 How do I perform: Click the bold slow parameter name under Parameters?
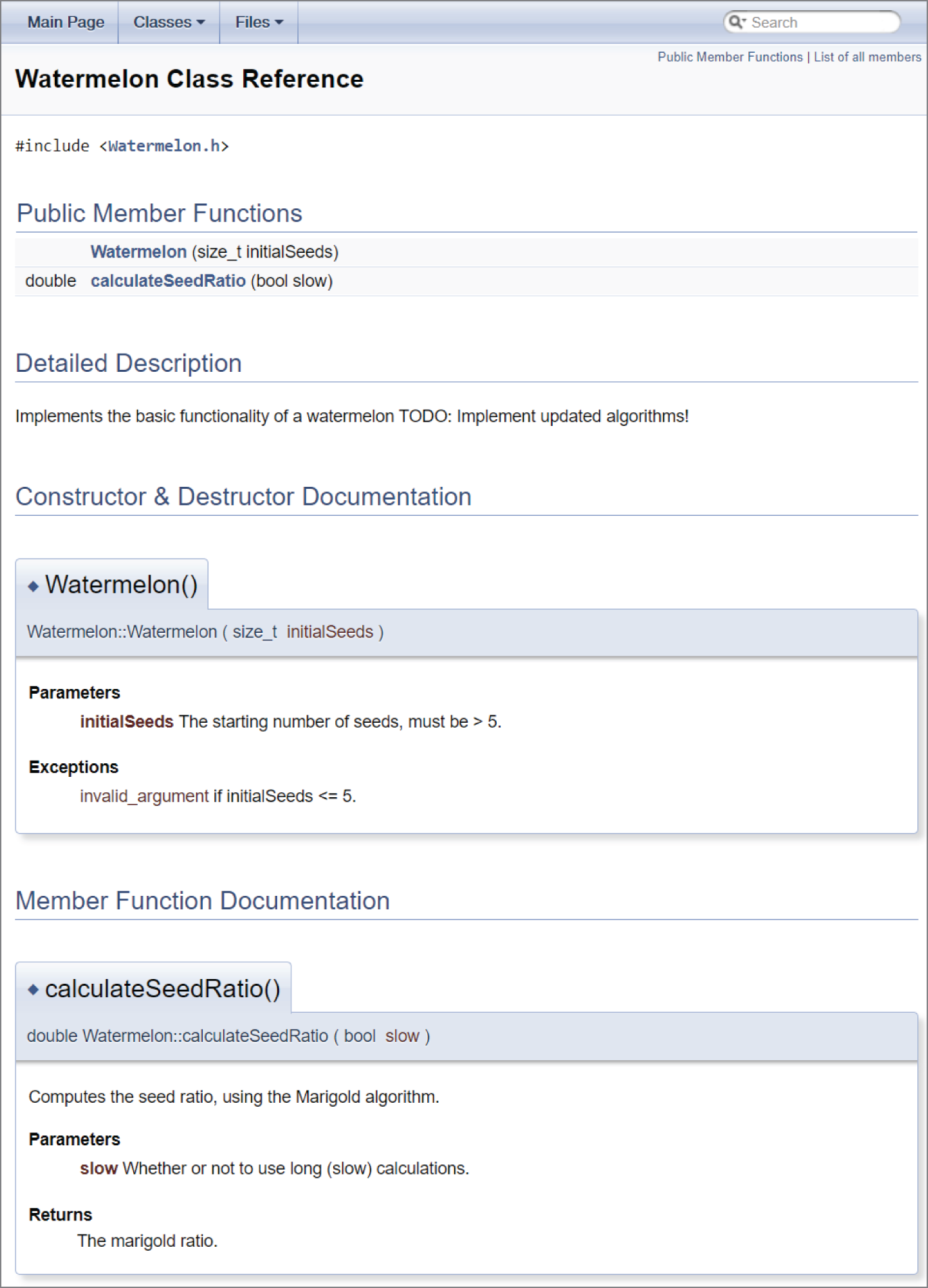point(99,1169)
